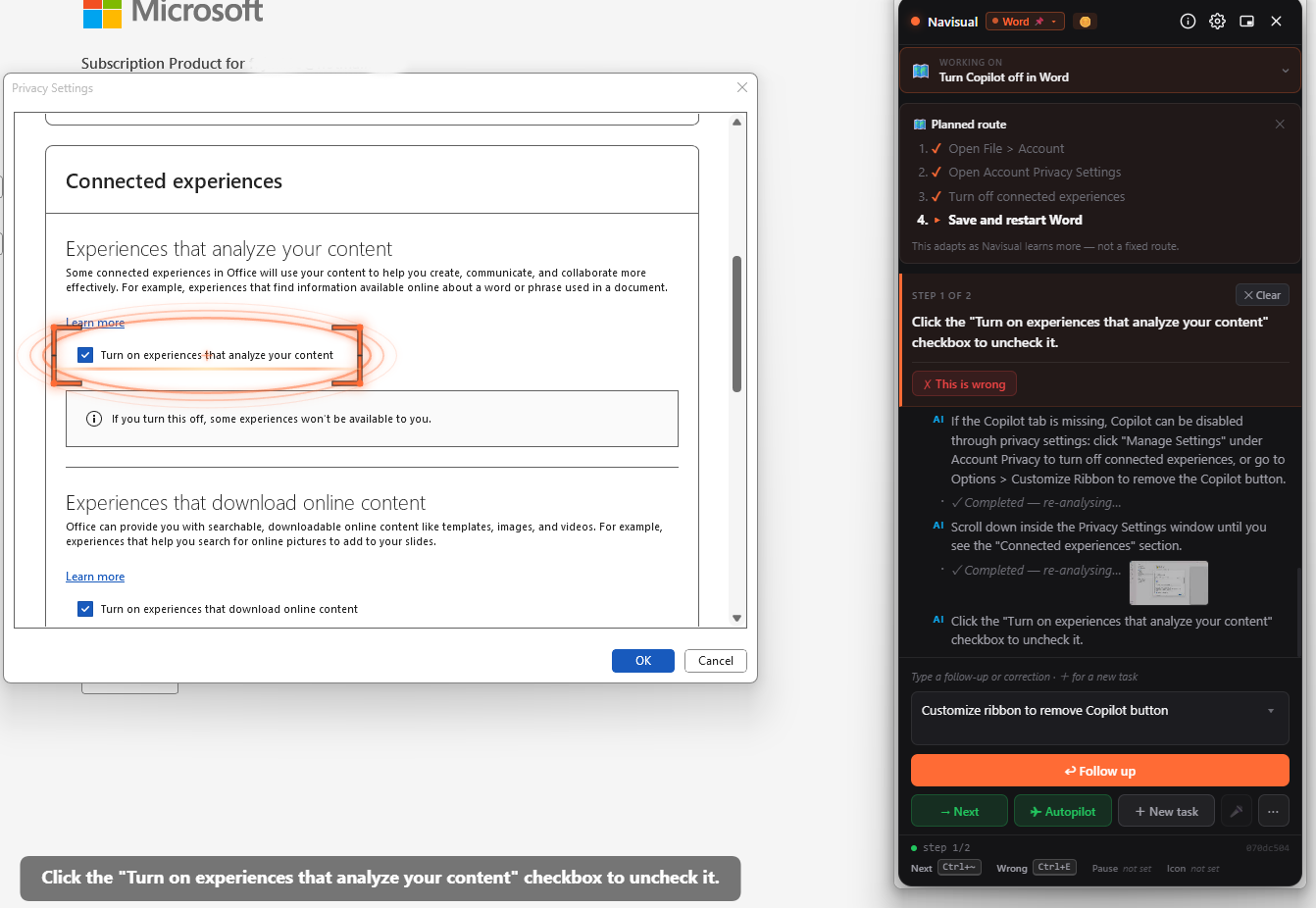Click the AI message about Copilot tab missing
The image size is (1316, 908).
coord(1118,450)
